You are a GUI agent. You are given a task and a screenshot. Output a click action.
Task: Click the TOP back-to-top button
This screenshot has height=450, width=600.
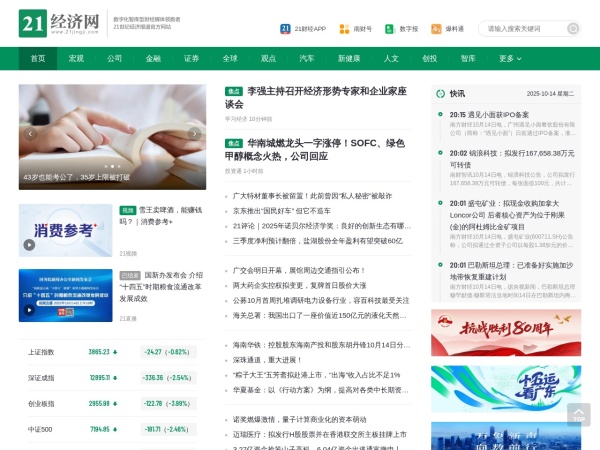click(x=578, y=414)
